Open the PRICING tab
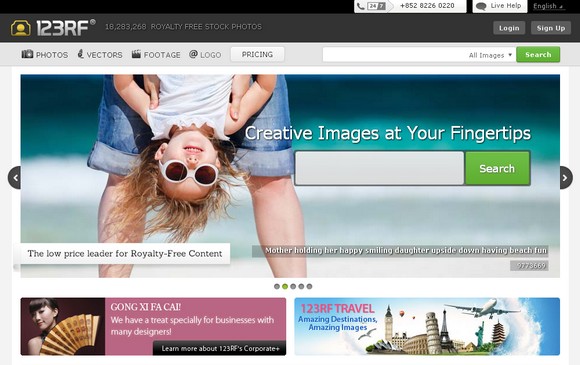Screen dimensions: 580x365 pyautogui.click(x=257, y=54)
